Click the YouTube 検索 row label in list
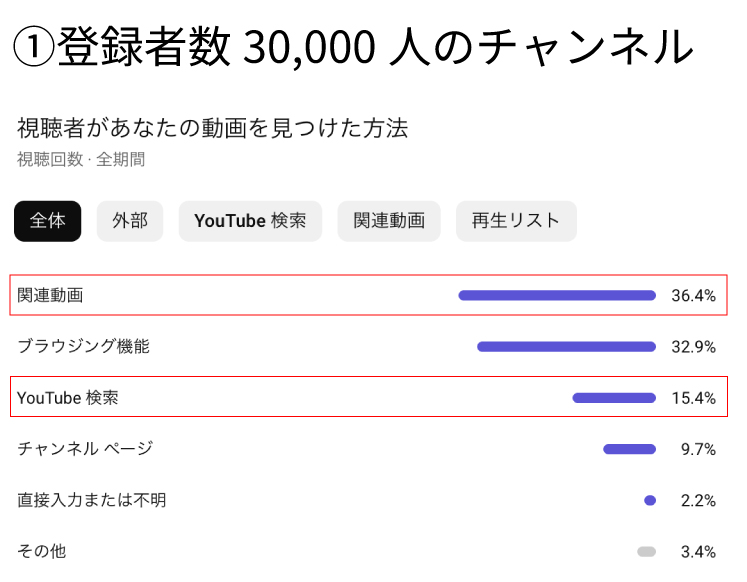 68,398
